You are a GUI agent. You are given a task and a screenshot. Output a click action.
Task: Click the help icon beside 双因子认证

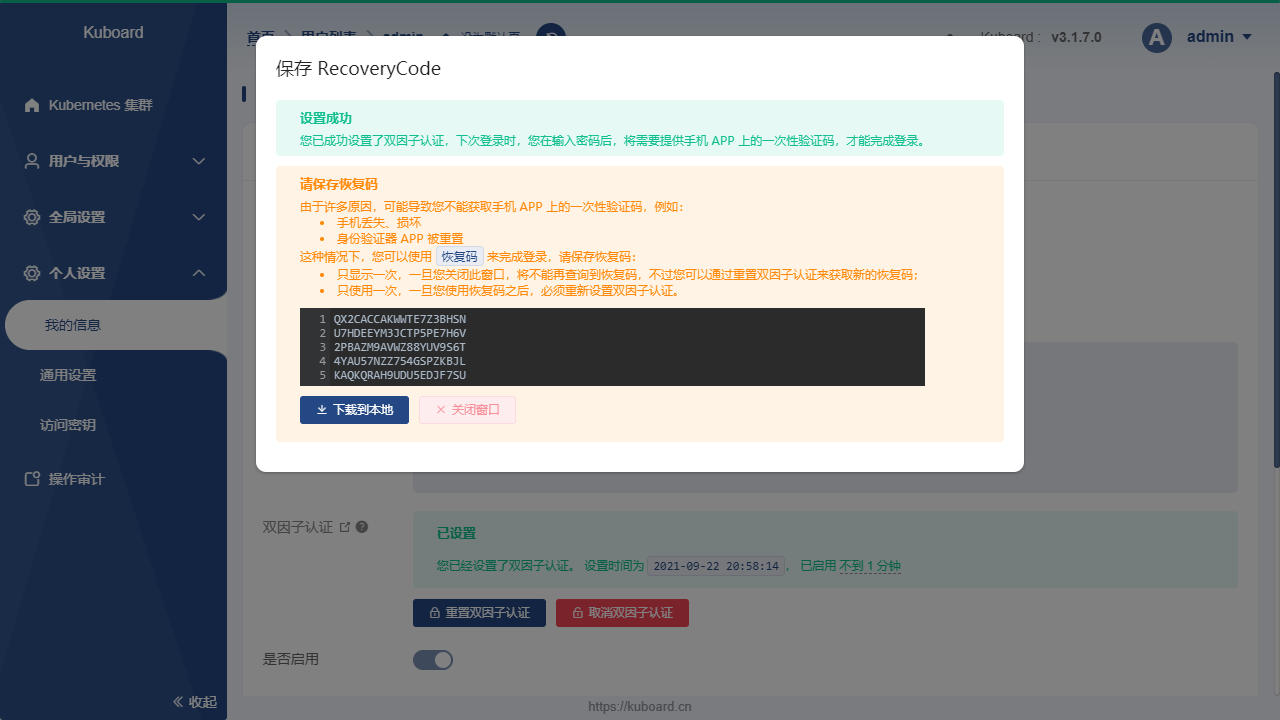click(362, 527)
